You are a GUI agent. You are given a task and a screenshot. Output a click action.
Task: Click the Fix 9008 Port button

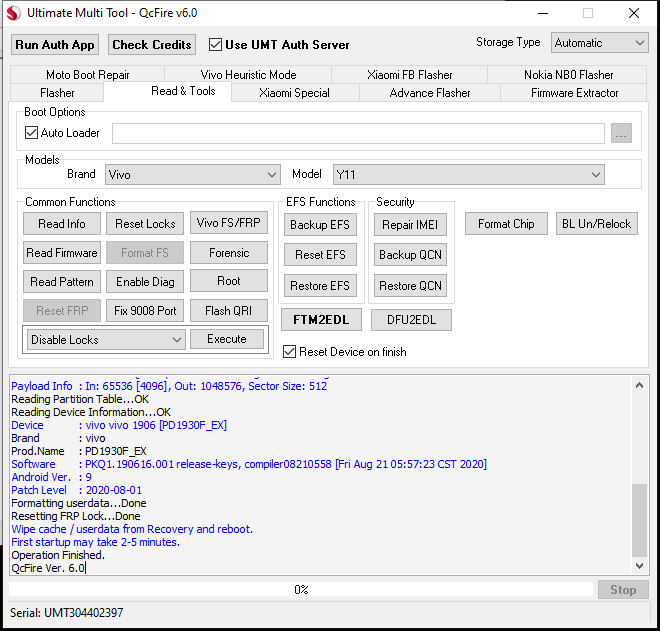pyautogui.click(x=145, y=311)
